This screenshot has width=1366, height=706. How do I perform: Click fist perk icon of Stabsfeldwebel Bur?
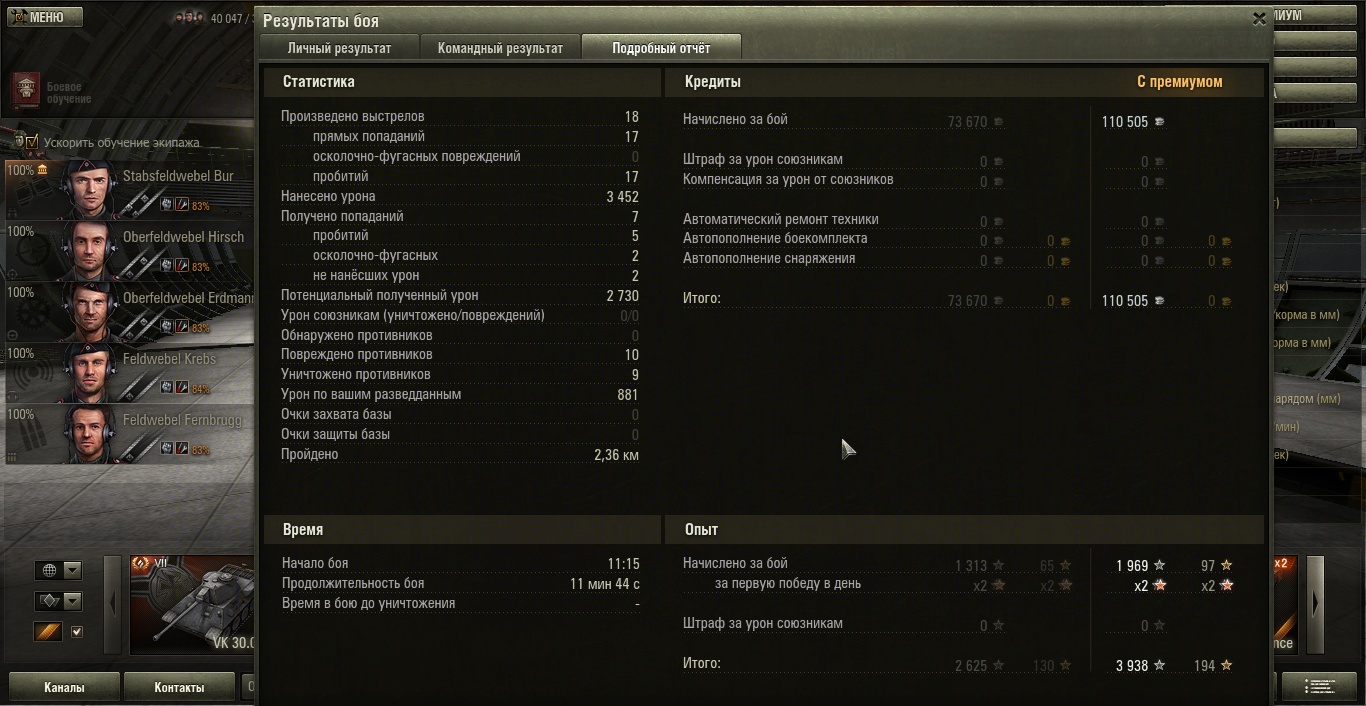(x=166, y=205)
